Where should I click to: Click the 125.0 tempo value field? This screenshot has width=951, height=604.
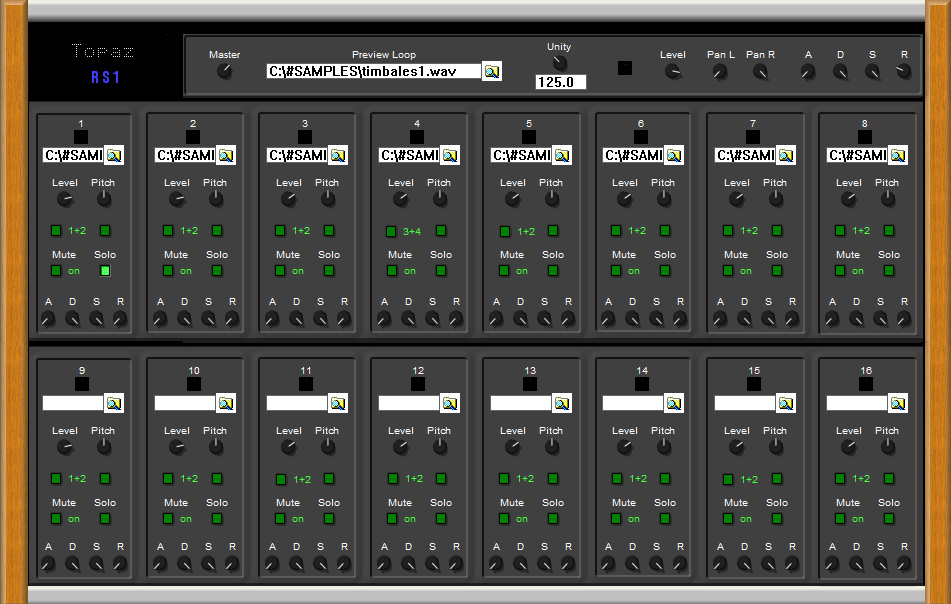(x=560, y=82)
